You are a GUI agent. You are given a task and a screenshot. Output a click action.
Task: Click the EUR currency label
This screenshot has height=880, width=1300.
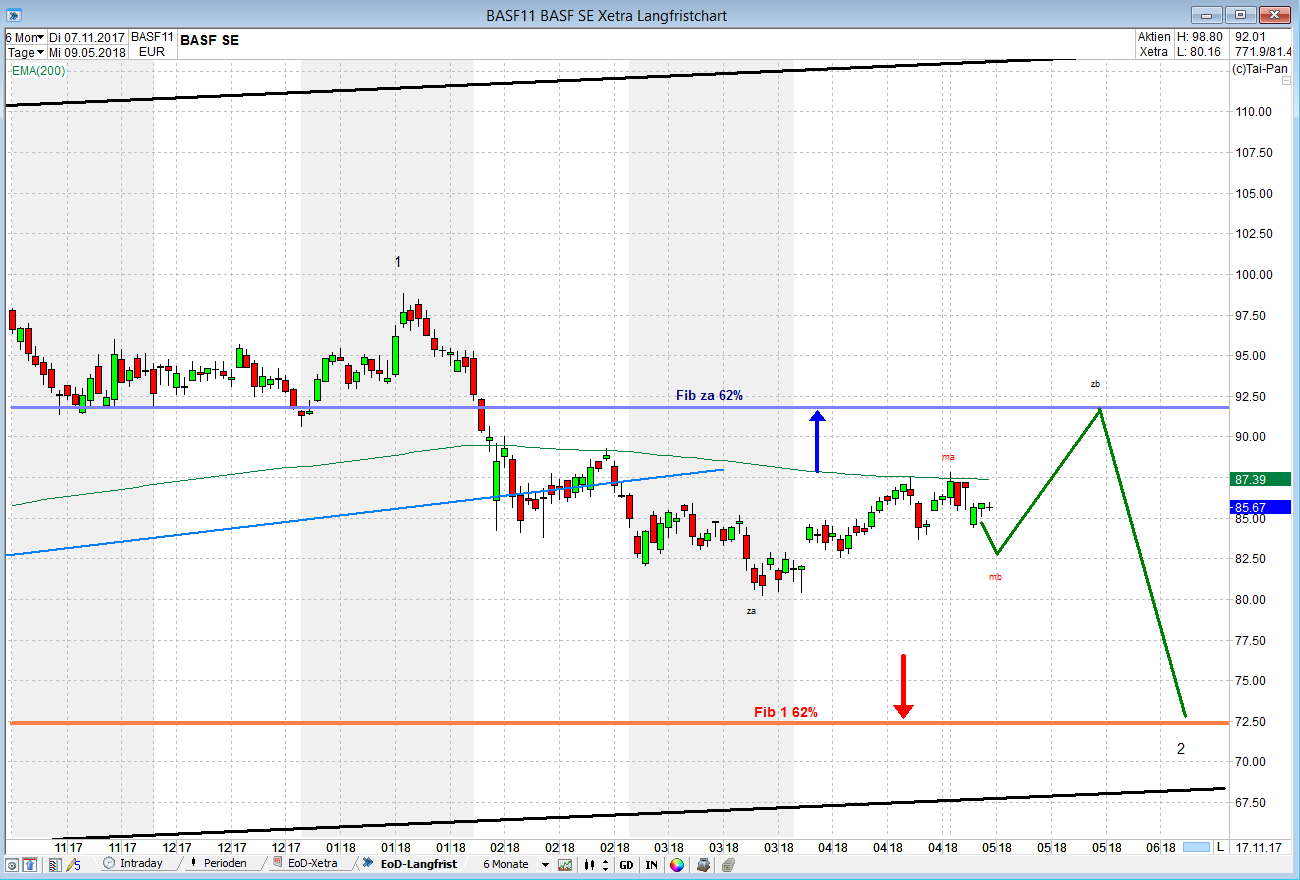click(x=153, y=52)
